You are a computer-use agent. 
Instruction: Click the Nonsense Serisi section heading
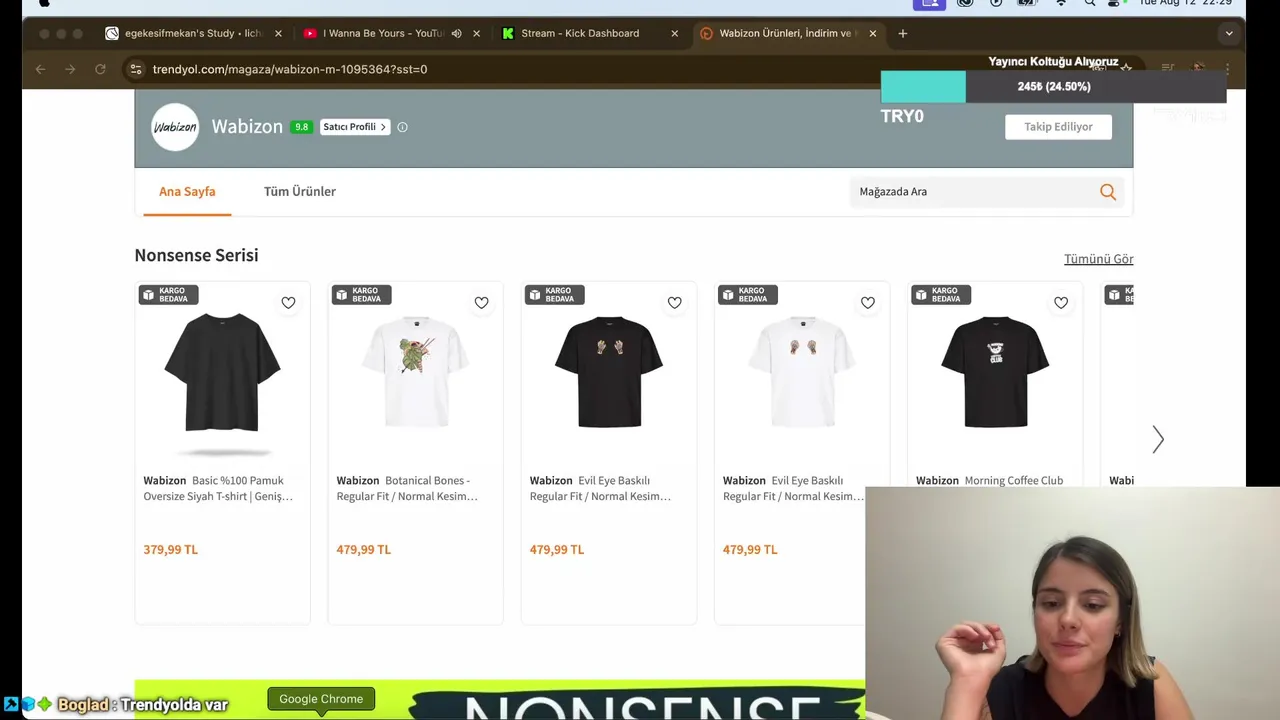tap(196, 255)
